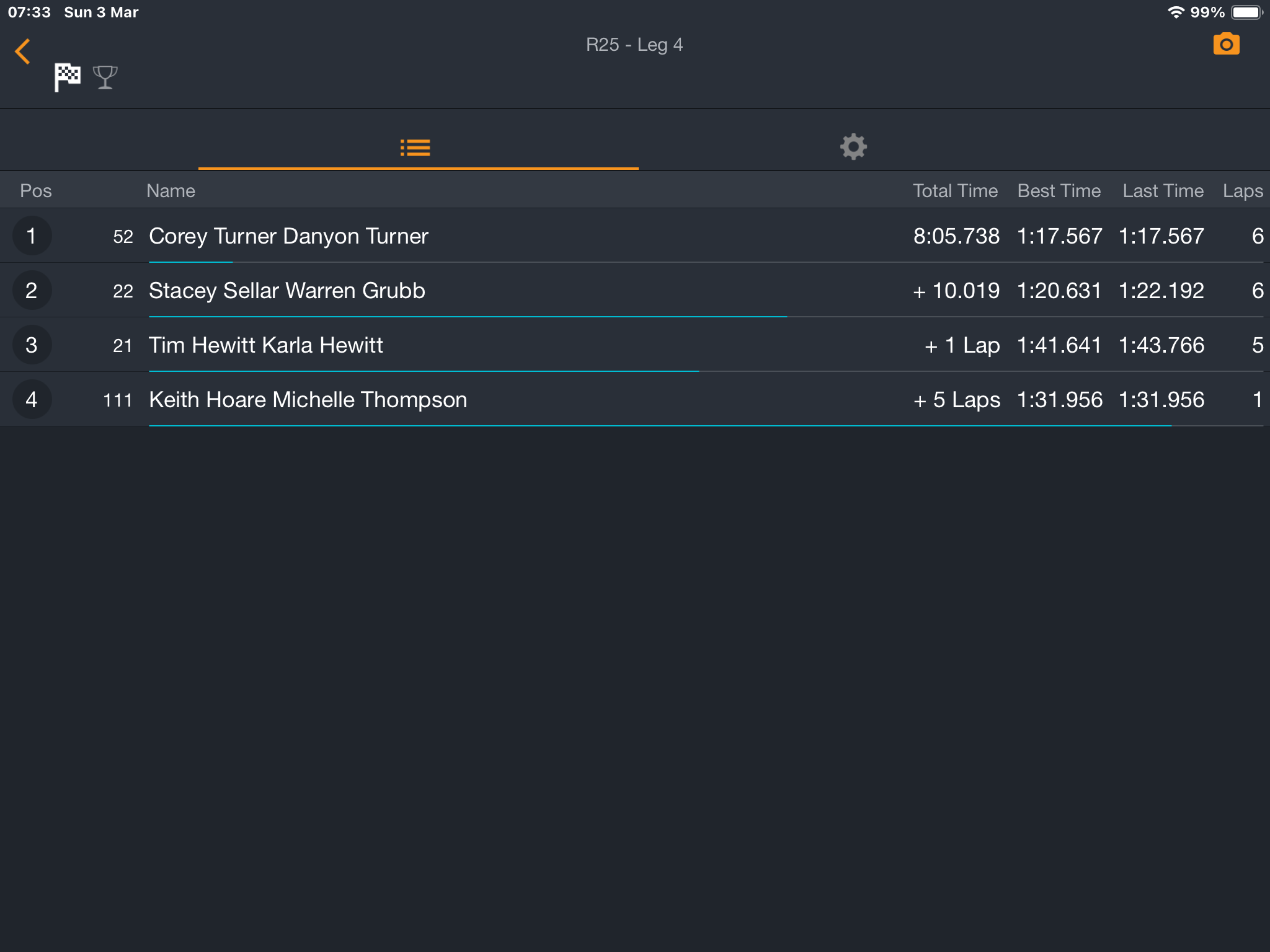Select the checkered race flag icon
This screenshot has height=952, width=1270.
[x=68, y=77]
